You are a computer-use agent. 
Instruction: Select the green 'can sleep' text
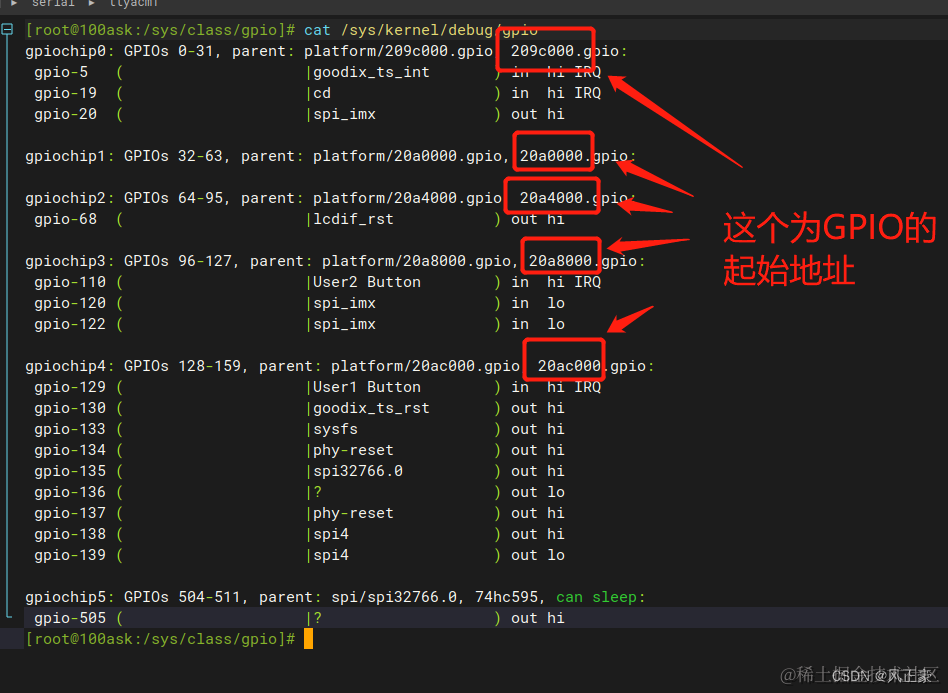[x=596, y=597]
